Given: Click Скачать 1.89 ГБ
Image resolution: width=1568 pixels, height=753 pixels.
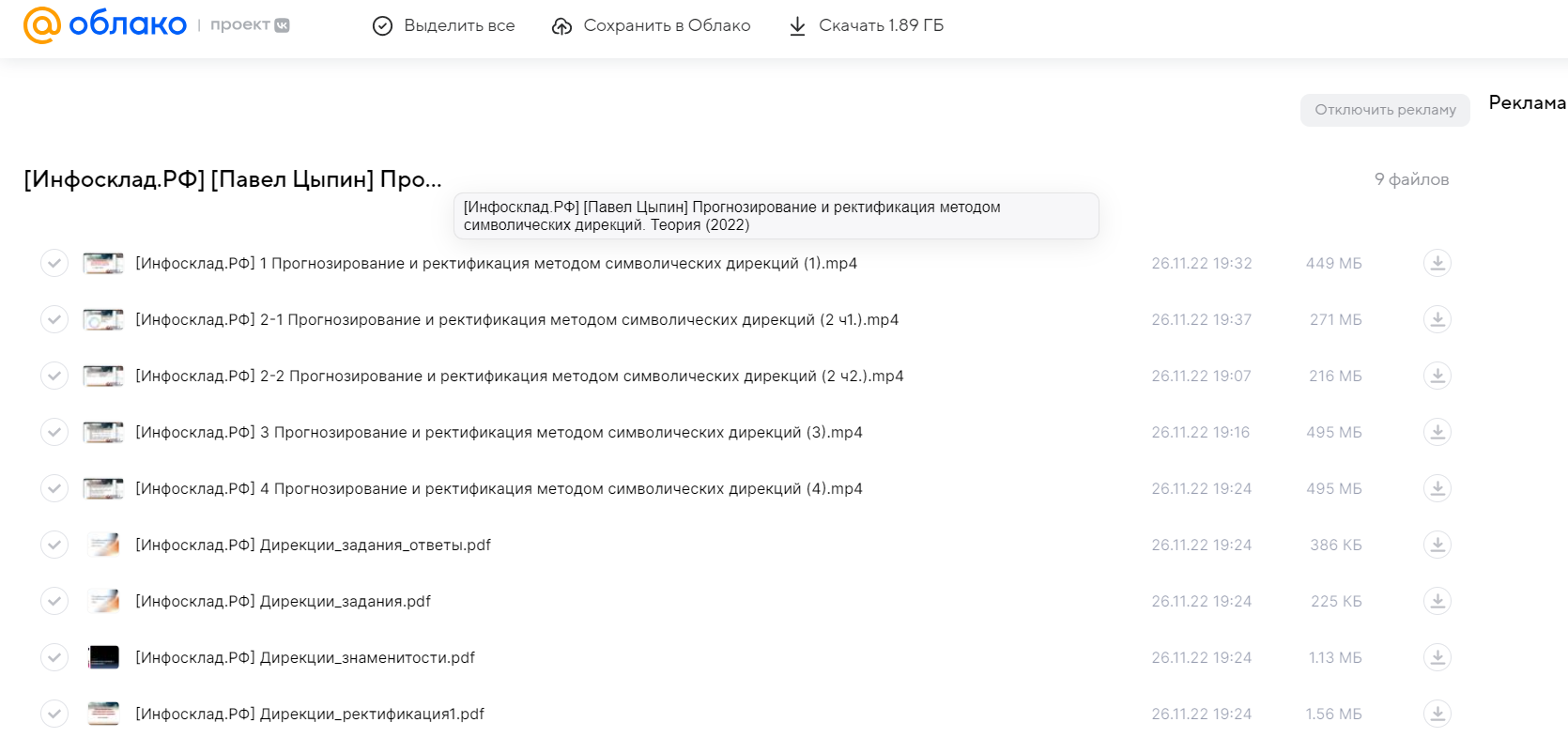Looking at the screenshot, I should point(865,25).
